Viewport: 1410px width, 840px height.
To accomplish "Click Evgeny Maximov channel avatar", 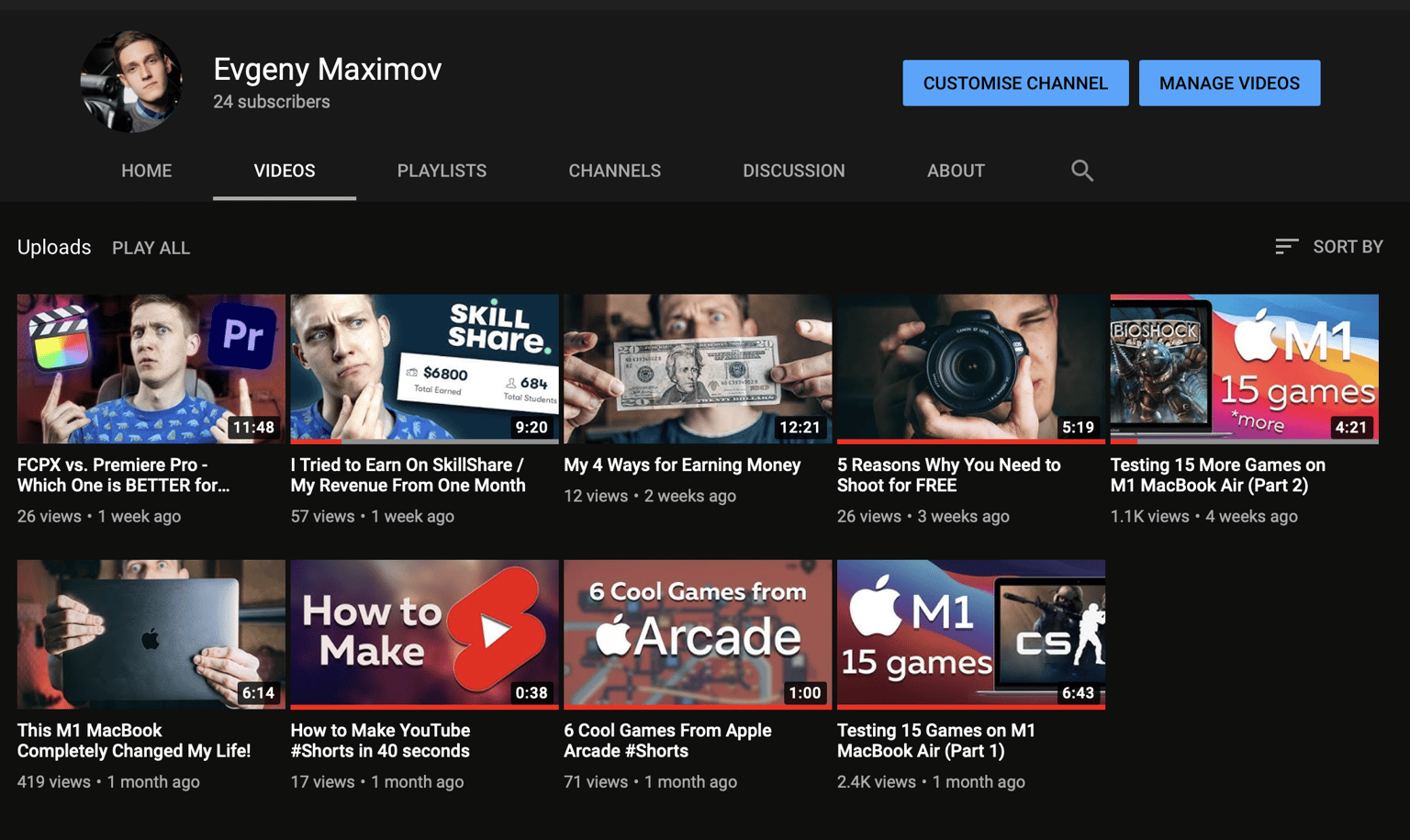I will 131,82.
